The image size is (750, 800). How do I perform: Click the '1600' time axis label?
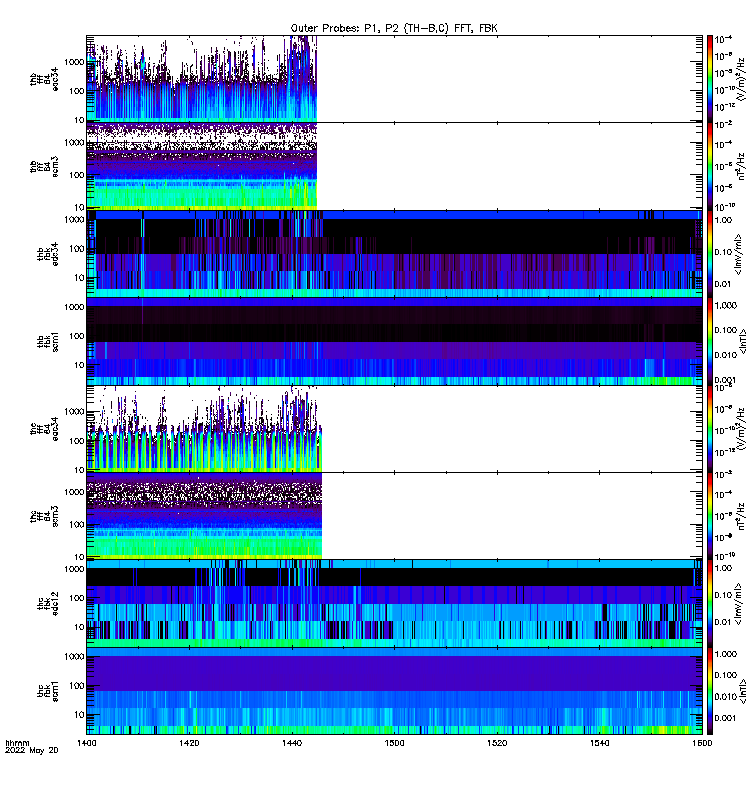point(702,743)
